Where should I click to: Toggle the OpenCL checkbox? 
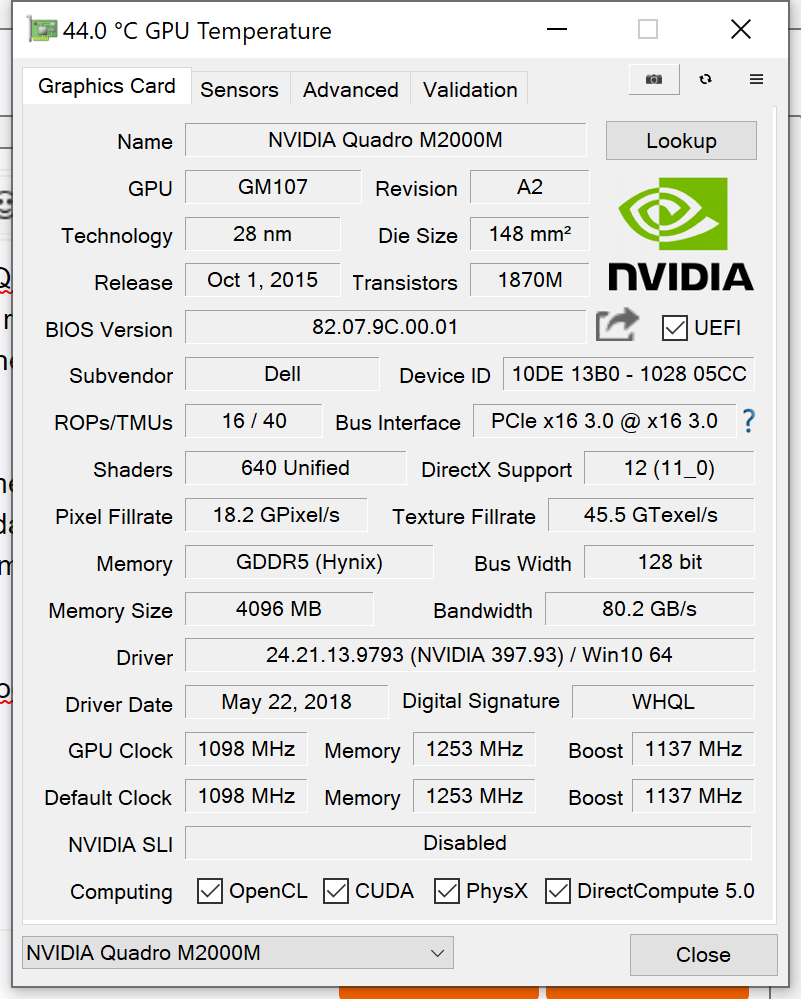coord(210,891)
